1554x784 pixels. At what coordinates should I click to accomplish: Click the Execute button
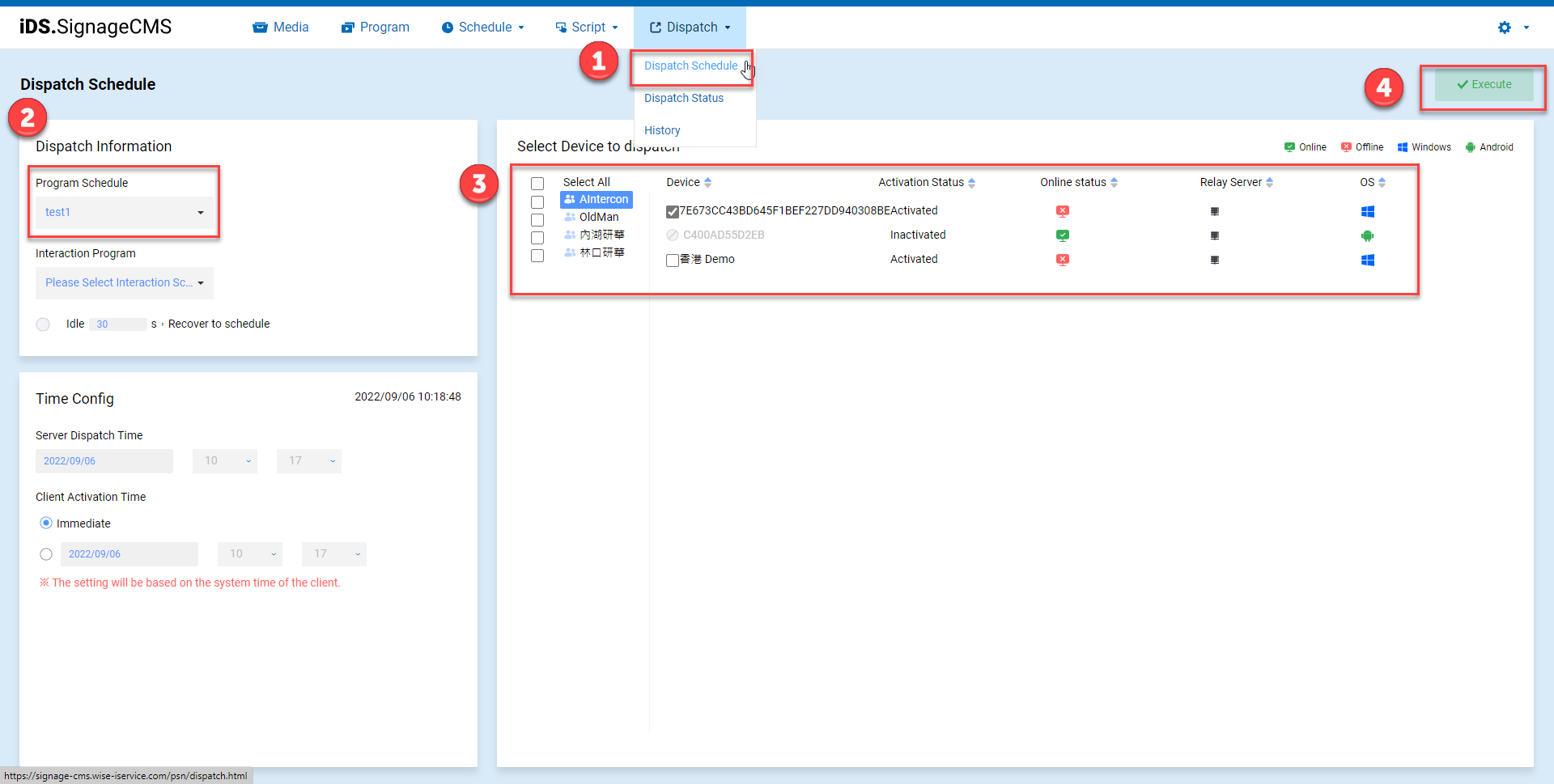click(1484, 84)
